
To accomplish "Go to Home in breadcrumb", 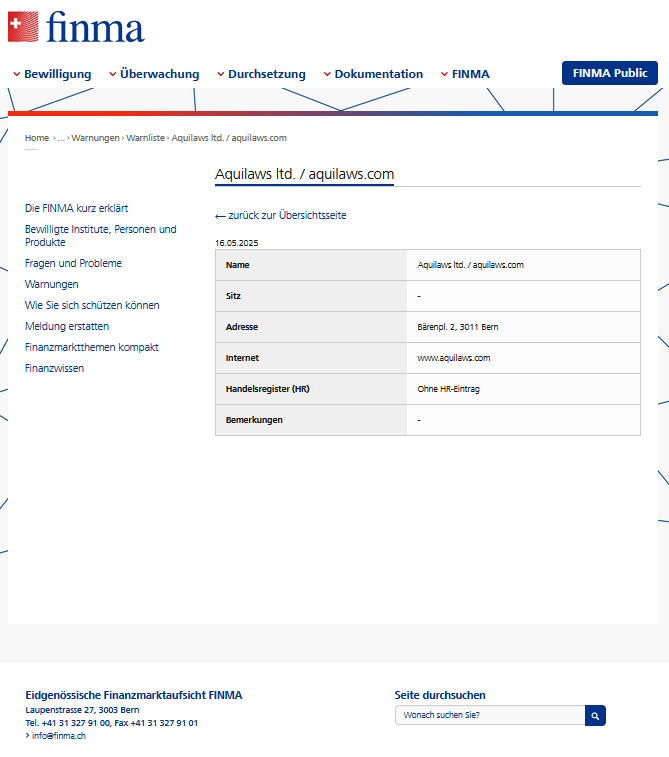I will point(37,138).
